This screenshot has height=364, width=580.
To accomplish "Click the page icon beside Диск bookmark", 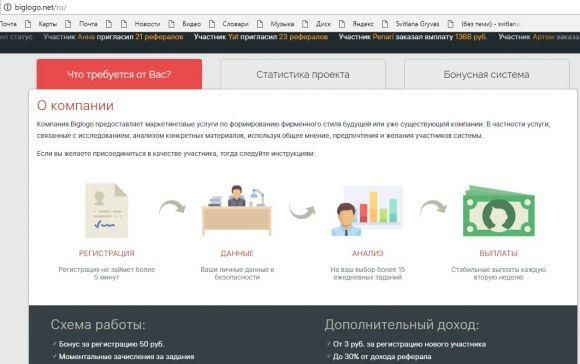I will pos(305,24).
